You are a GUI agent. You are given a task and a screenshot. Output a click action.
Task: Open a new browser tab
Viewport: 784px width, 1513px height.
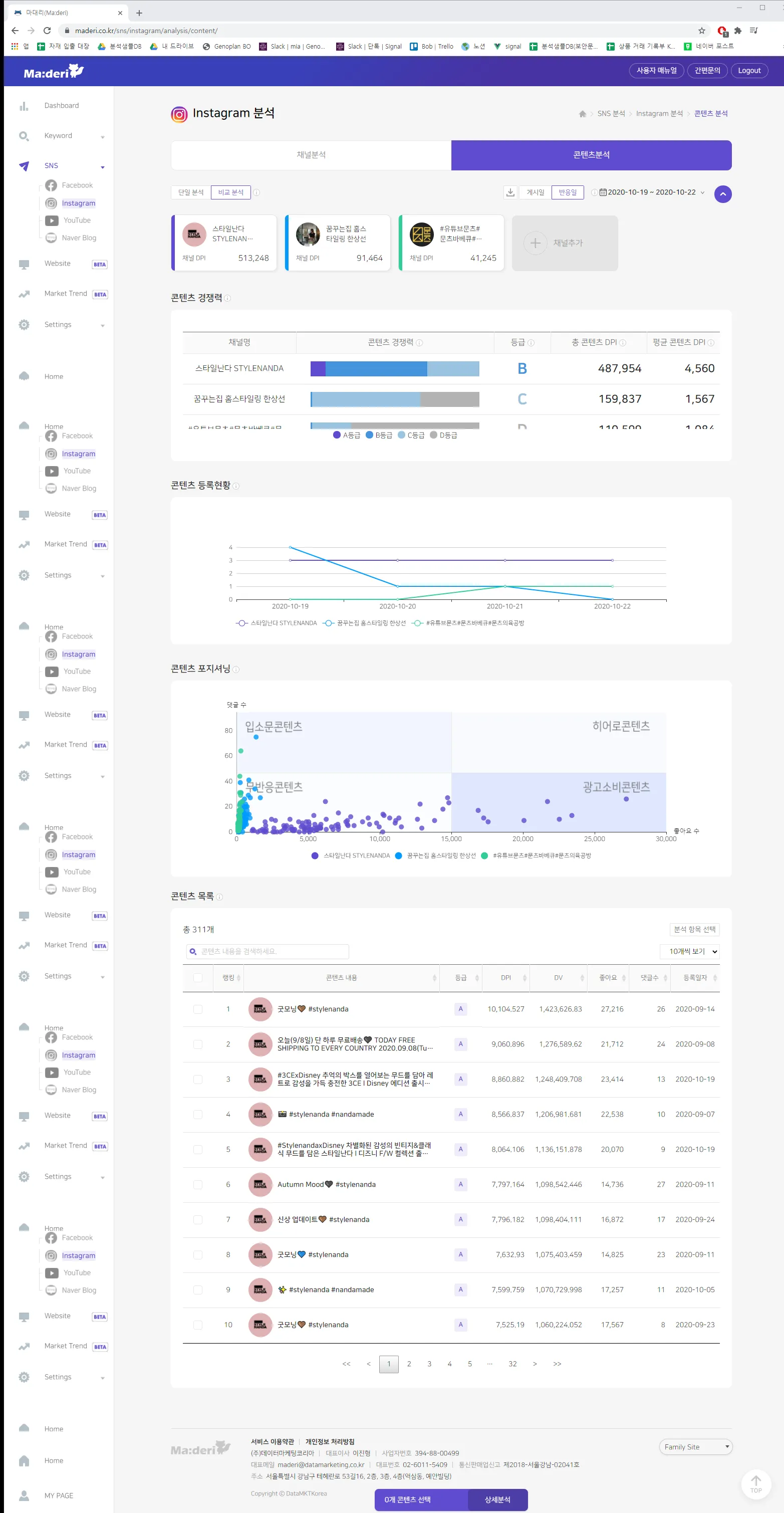click(x=139, y=13)
